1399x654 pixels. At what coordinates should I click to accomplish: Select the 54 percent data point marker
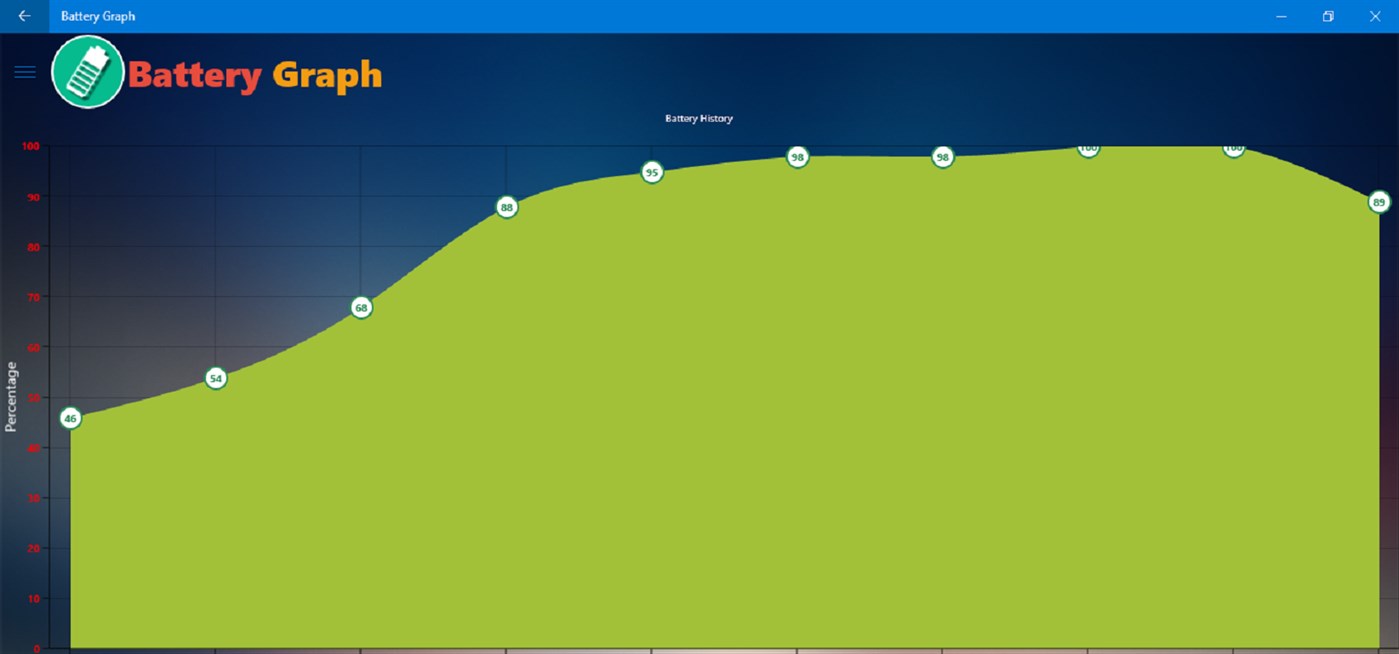(x=215, y=378)
